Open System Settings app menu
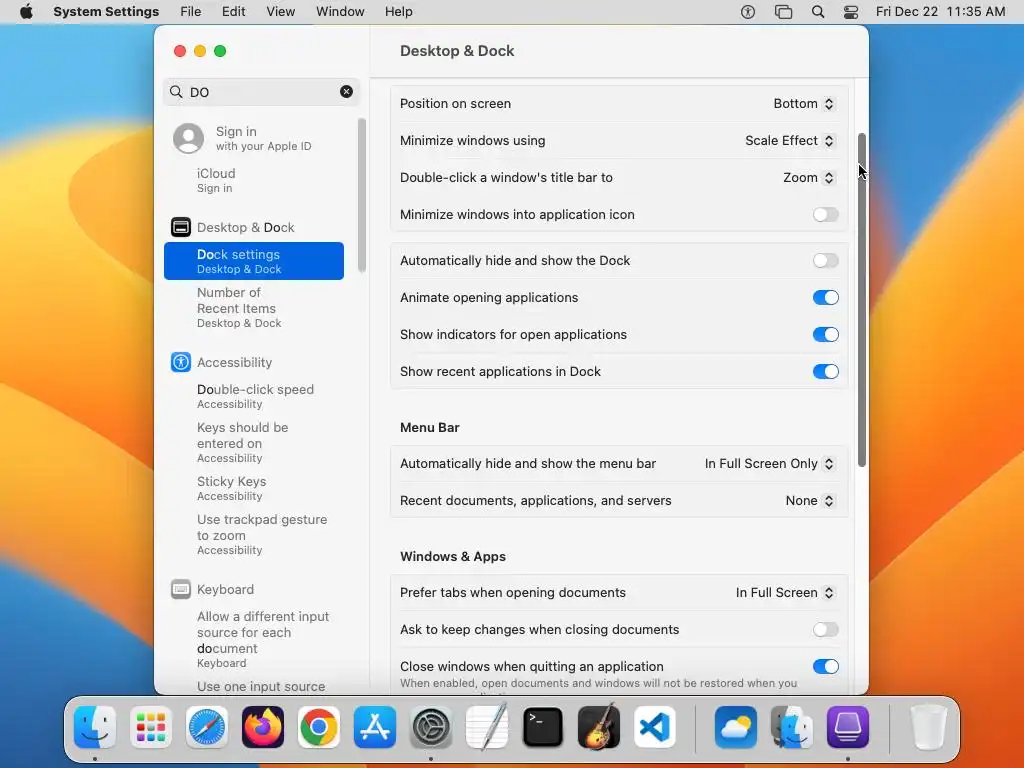The height and width of the screenshot is (768, 1024). (106, 12)
